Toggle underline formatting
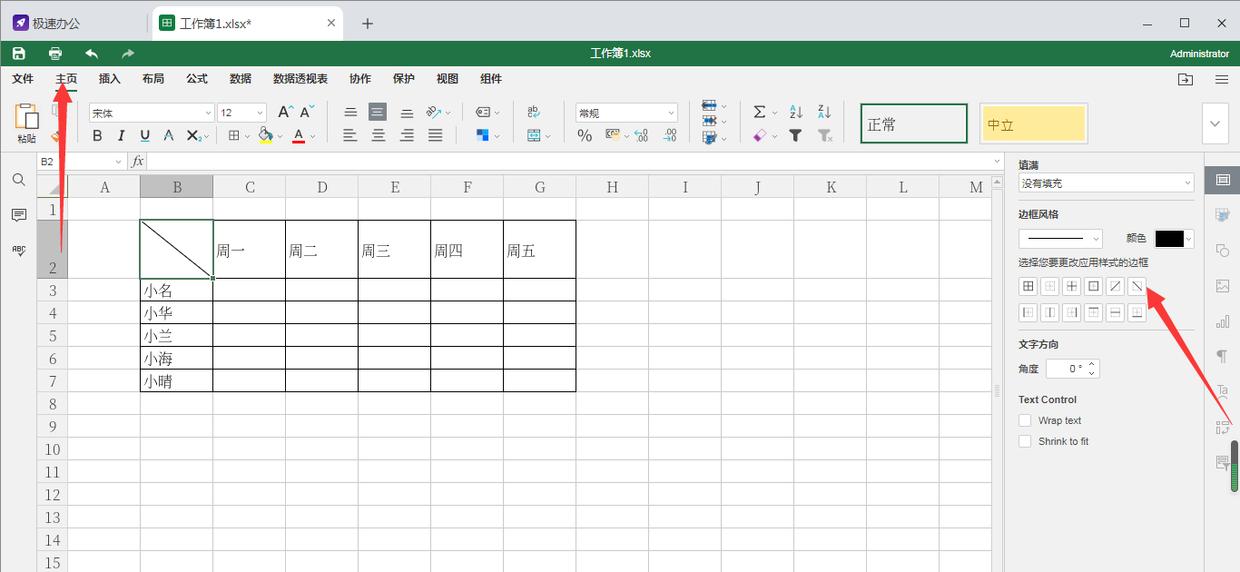 point(145,136)
